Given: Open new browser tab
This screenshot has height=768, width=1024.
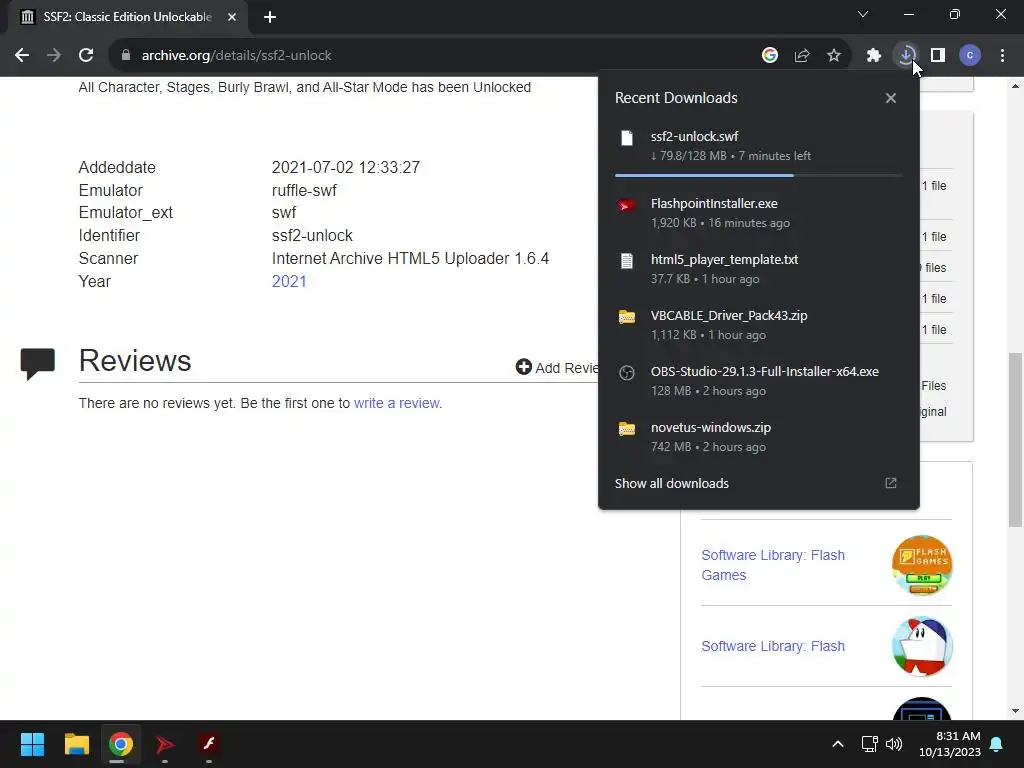Looking at the screenshot, I should (x=270, y=17).
